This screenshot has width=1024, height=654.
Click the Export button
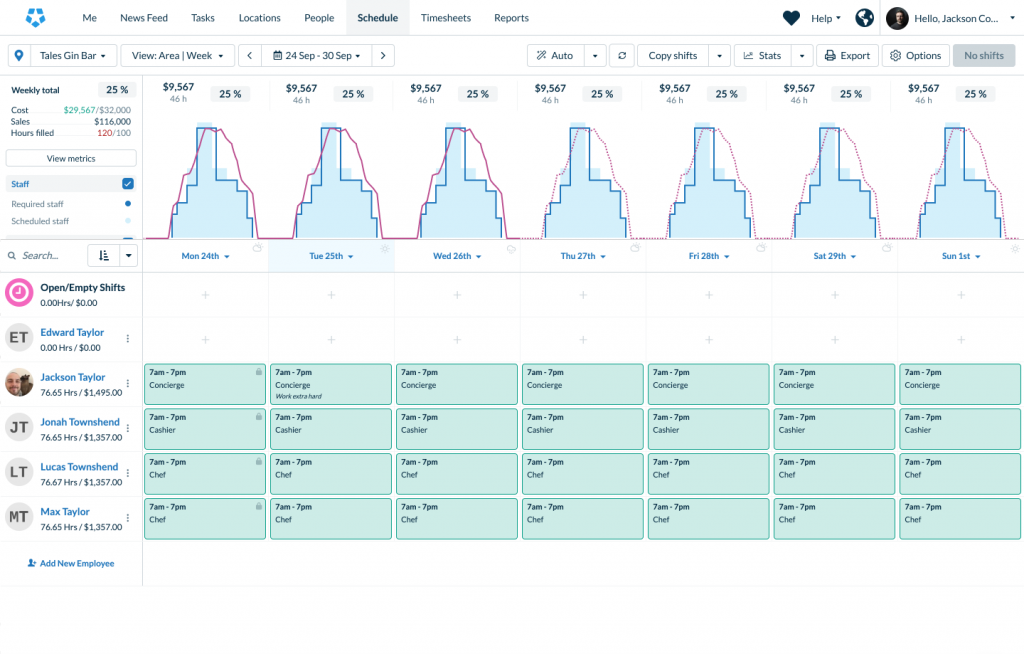point(846,56)
